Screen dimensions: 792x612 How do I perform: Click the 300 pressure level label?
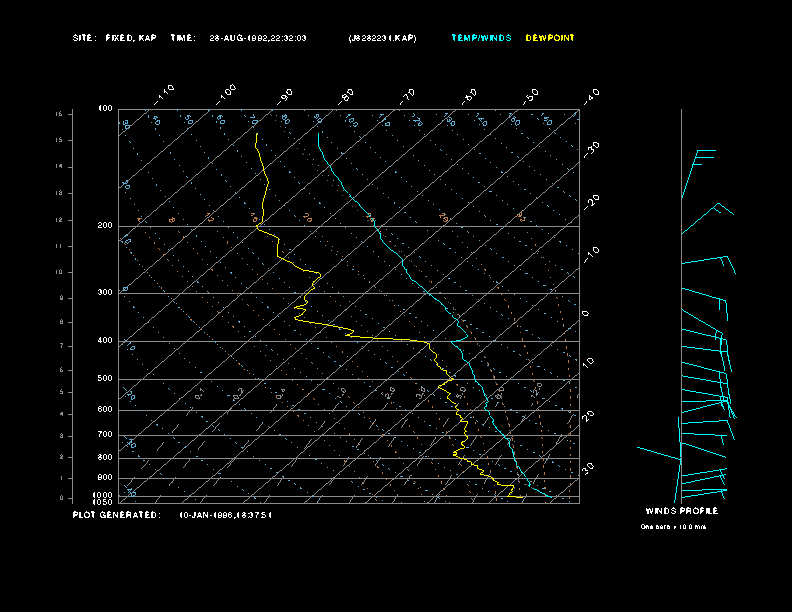105,292
